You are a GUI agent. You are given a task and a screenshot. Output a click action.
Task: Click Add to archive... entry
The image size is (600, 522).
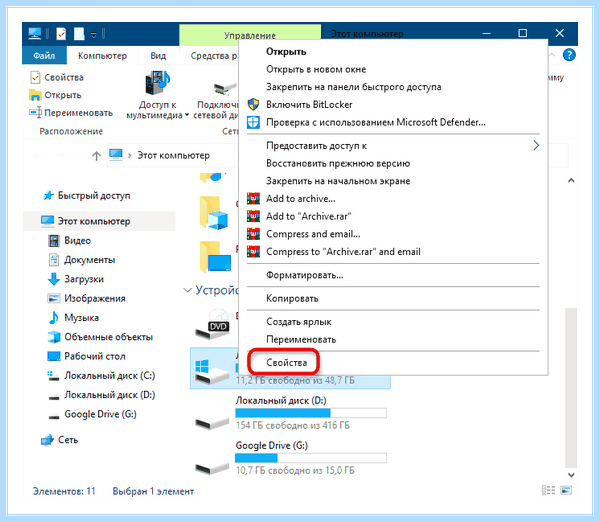pos(301,199)
